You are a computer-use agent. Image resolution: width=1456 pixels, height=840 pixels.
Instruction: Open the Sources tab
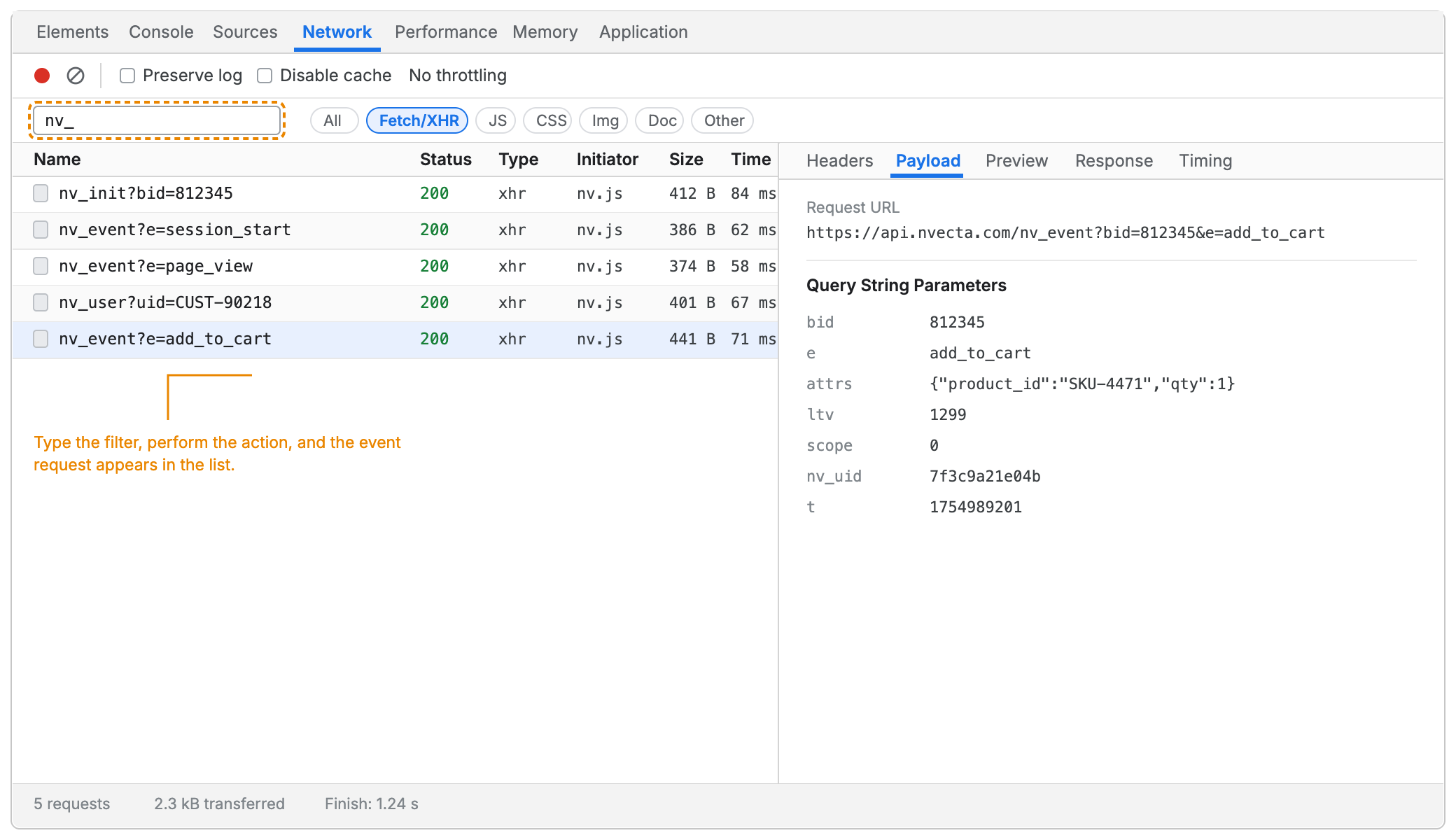245,32
